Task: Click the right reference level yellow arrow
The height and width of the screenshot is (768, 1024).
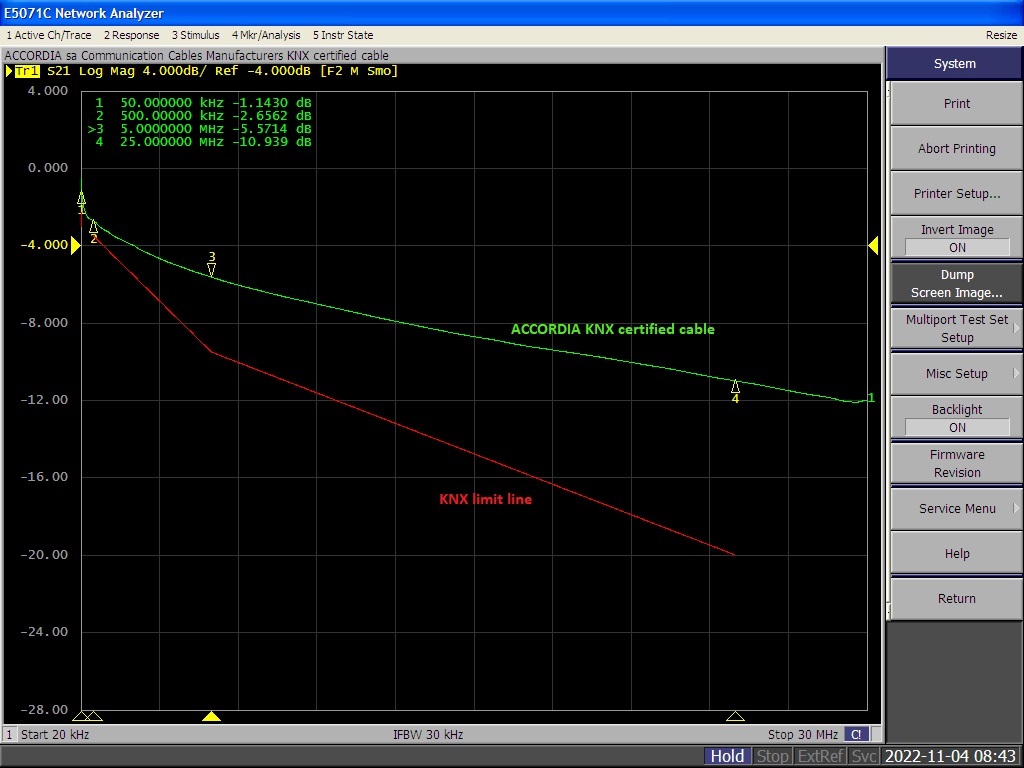Action: 873,246
